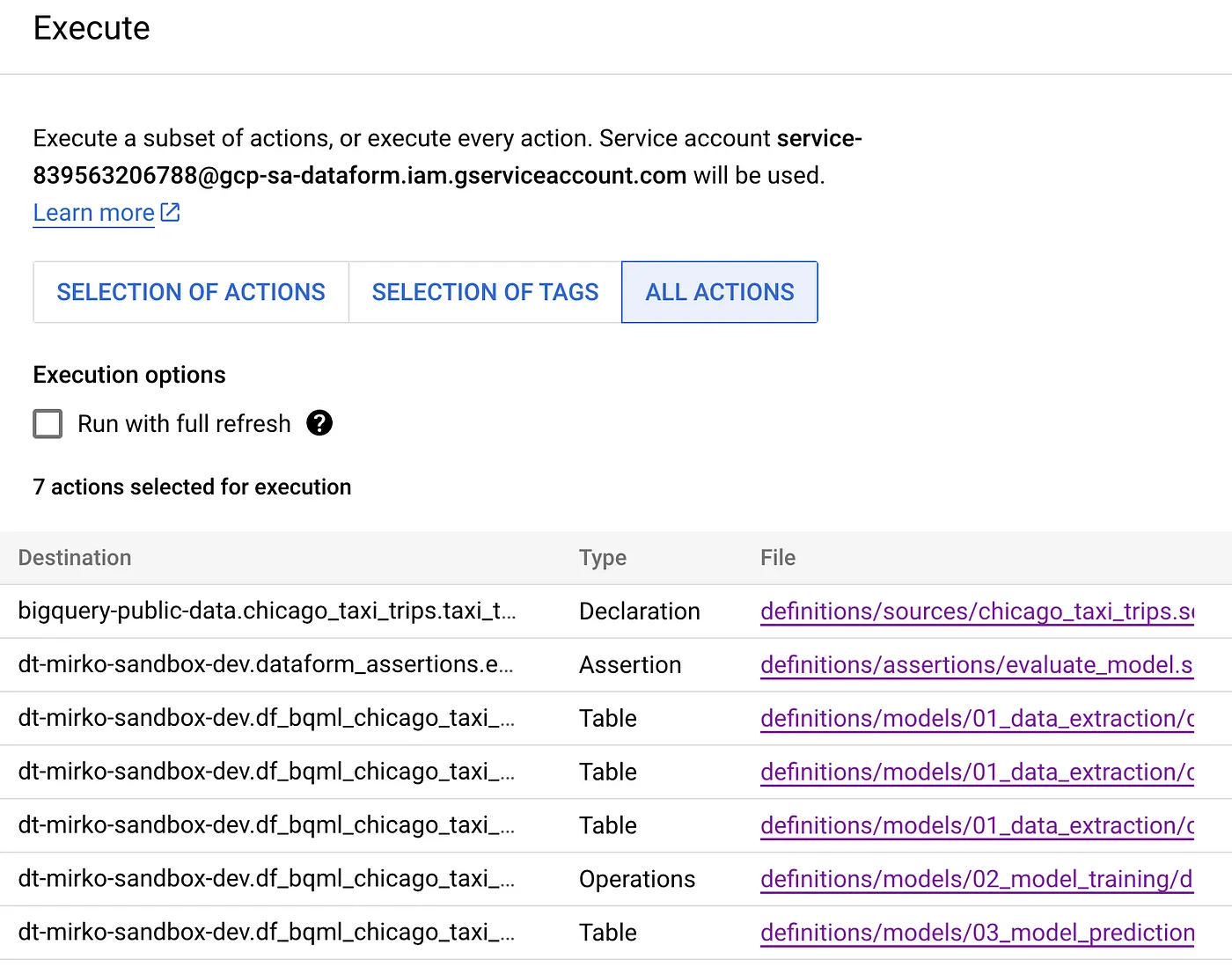Select the bigquery-public-data Declaration row
Viewport: 1232px width, 974px height.
(x=264, y=611)
